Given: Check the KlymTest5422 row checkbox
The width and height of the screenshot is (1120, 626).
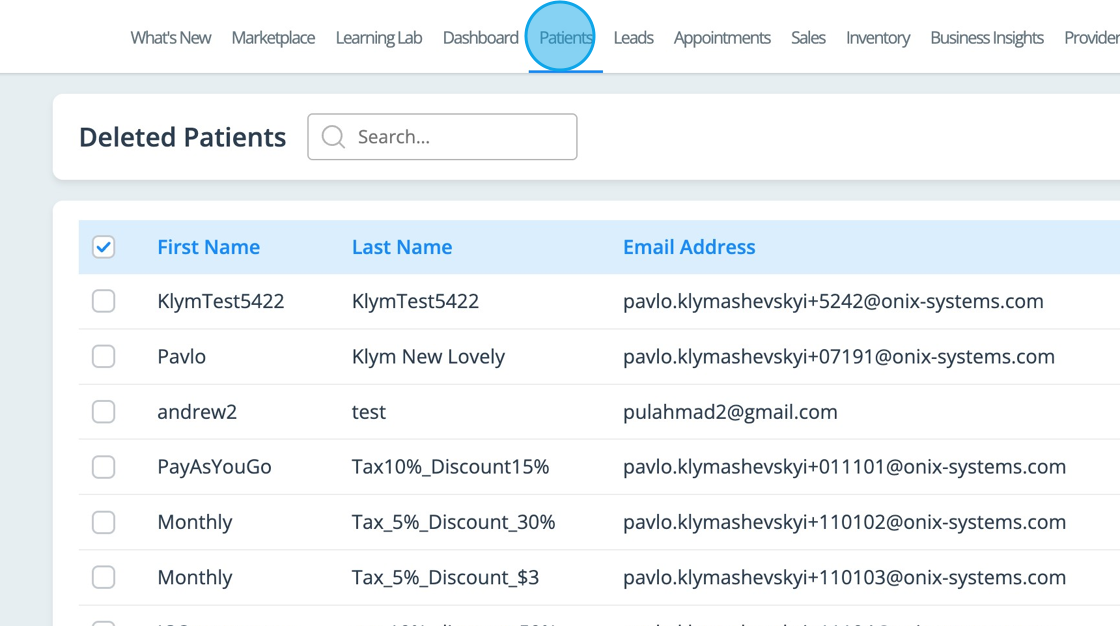Looking at the screenshot, I should (104, 301).
